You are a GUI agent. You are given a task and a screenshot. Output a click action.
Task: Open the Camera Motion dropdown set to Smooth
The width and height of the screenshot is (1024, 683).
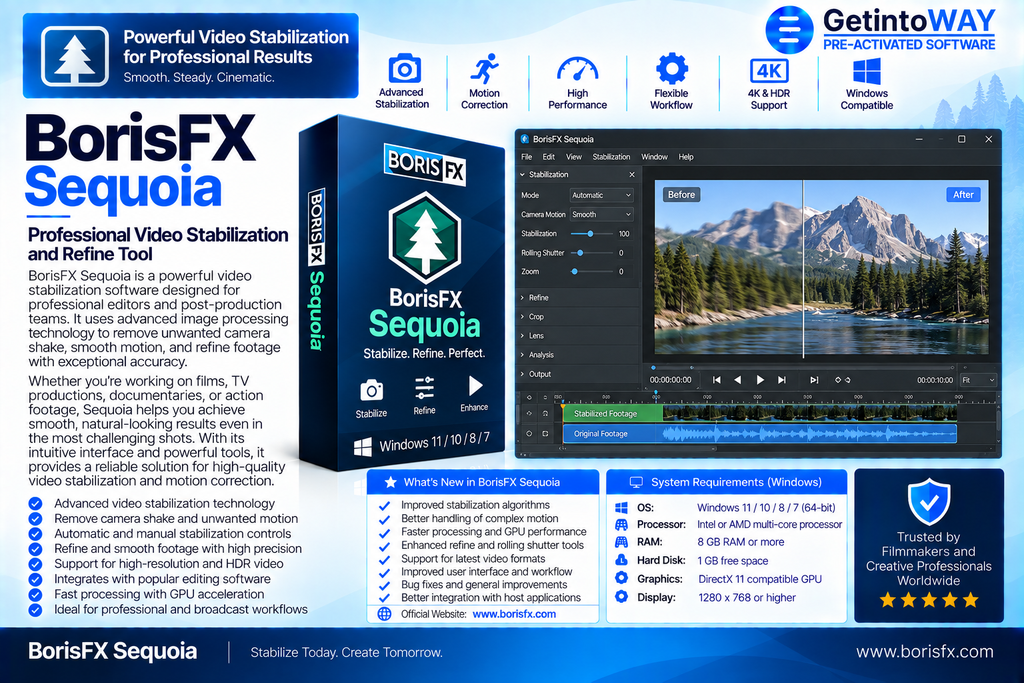(601, 214)
